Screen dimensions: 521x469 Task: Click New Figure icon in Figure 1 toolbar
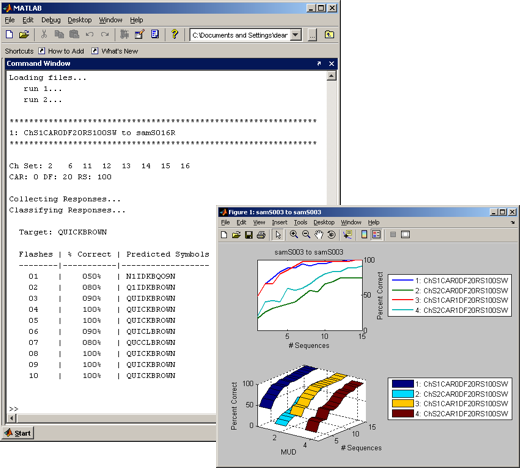pyautogui.click(x=224, y=235)
